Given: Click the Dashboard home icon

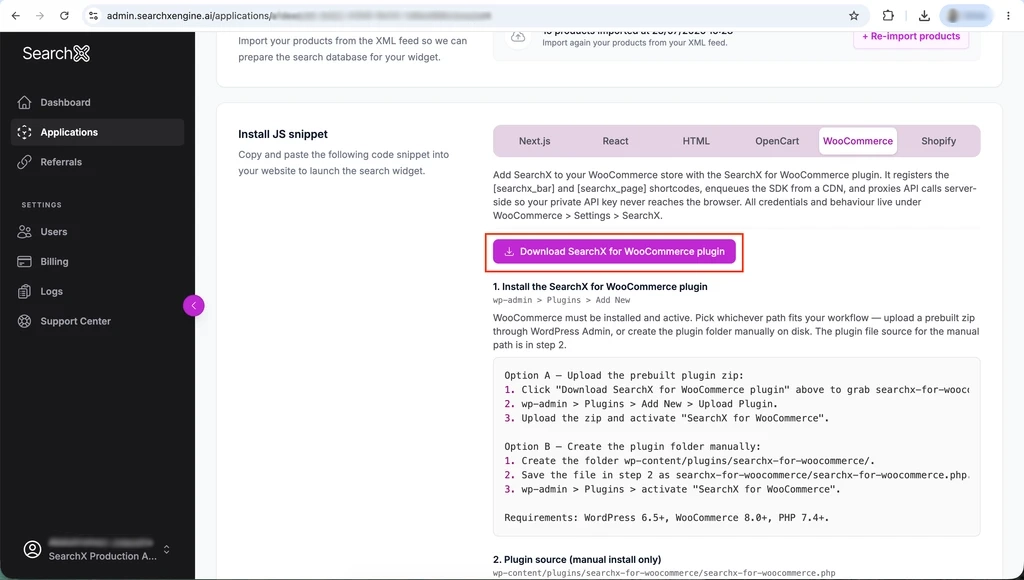Looking at the screenshot, I should point(24,103).
